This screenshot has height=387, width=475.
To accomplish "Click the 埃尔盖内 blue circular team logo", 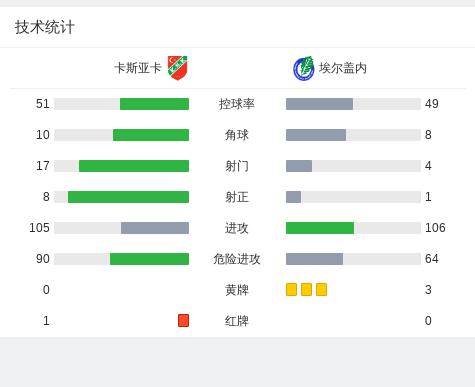I will coord(303,68).
